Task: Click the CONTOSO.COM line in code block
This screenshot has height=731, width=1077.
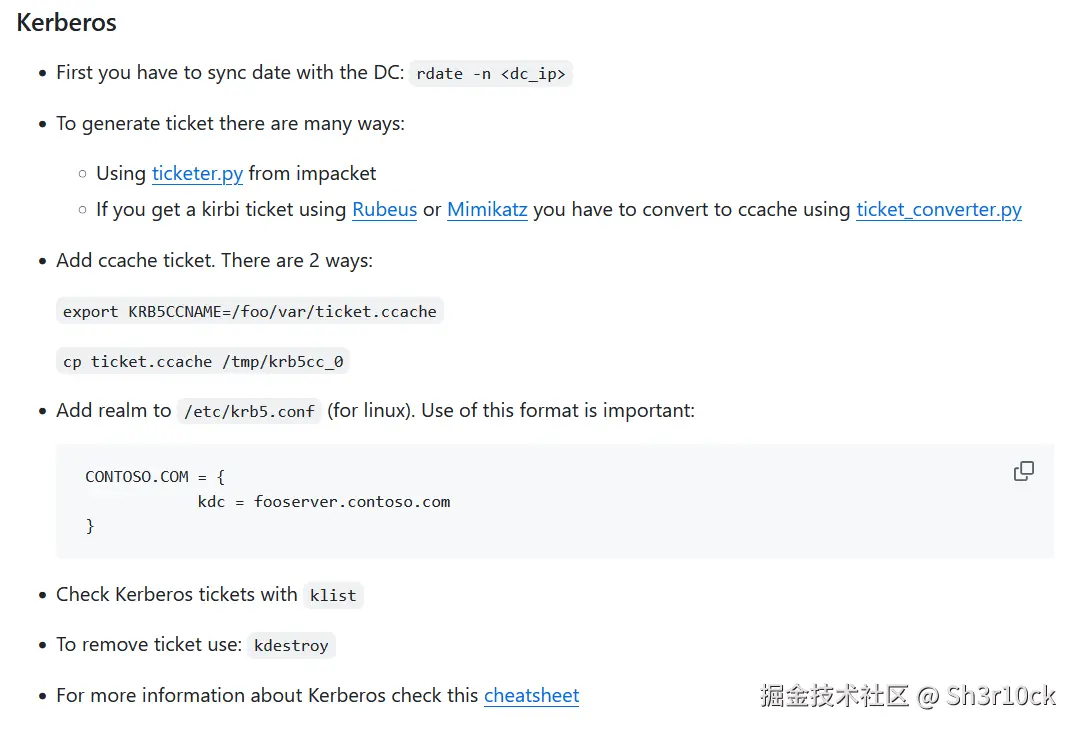Action: [x=155, y=477]
